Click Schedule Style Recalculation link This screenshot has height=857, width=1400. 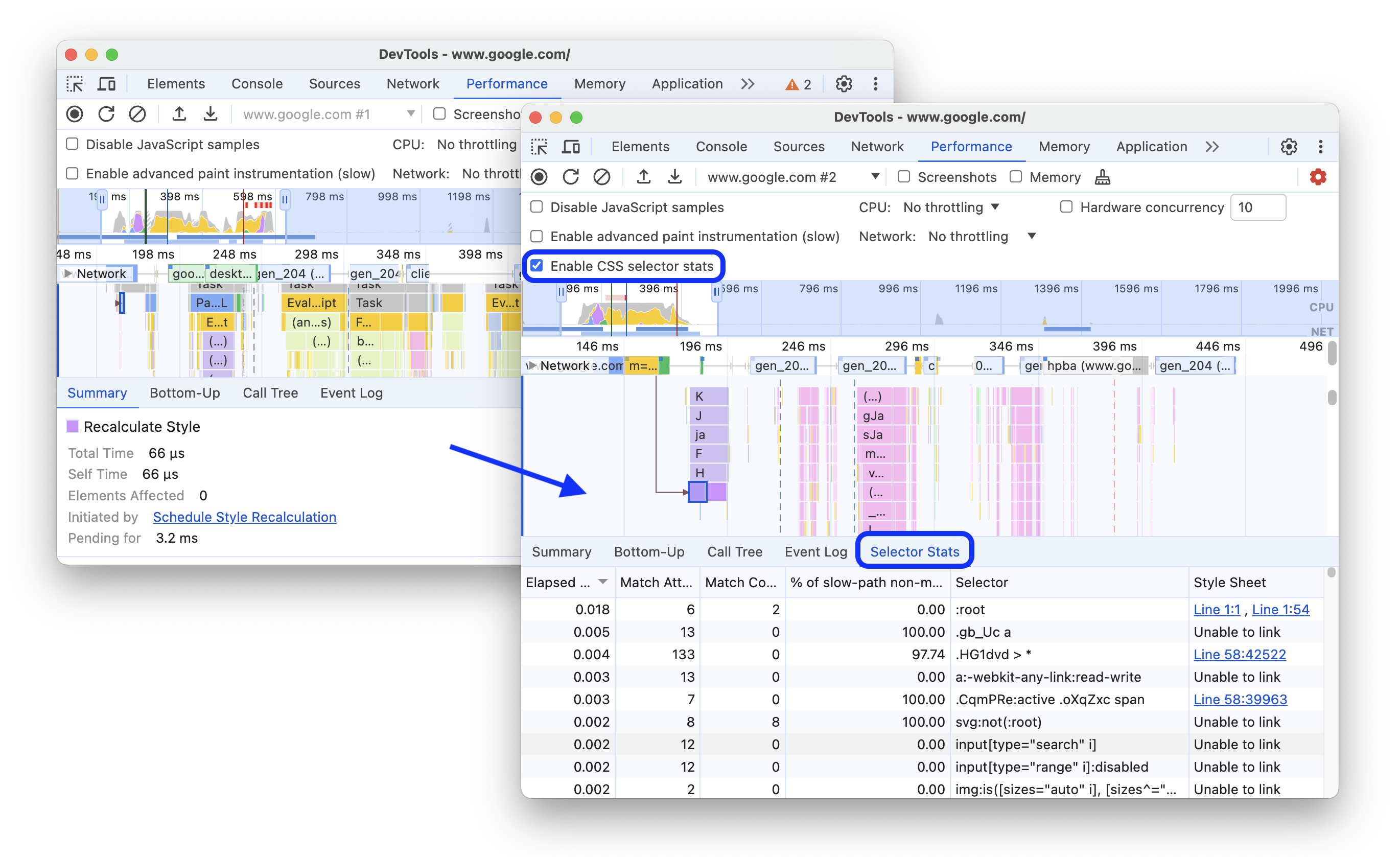244,516
